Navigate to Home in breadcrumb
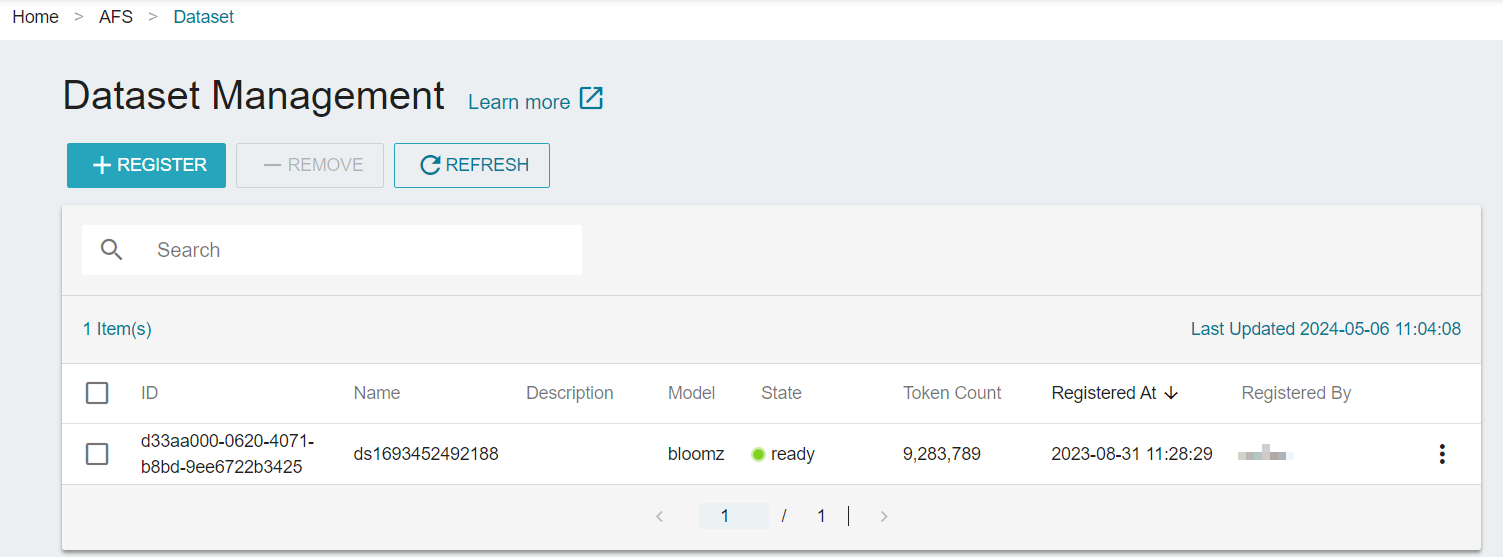 point(36,17)
